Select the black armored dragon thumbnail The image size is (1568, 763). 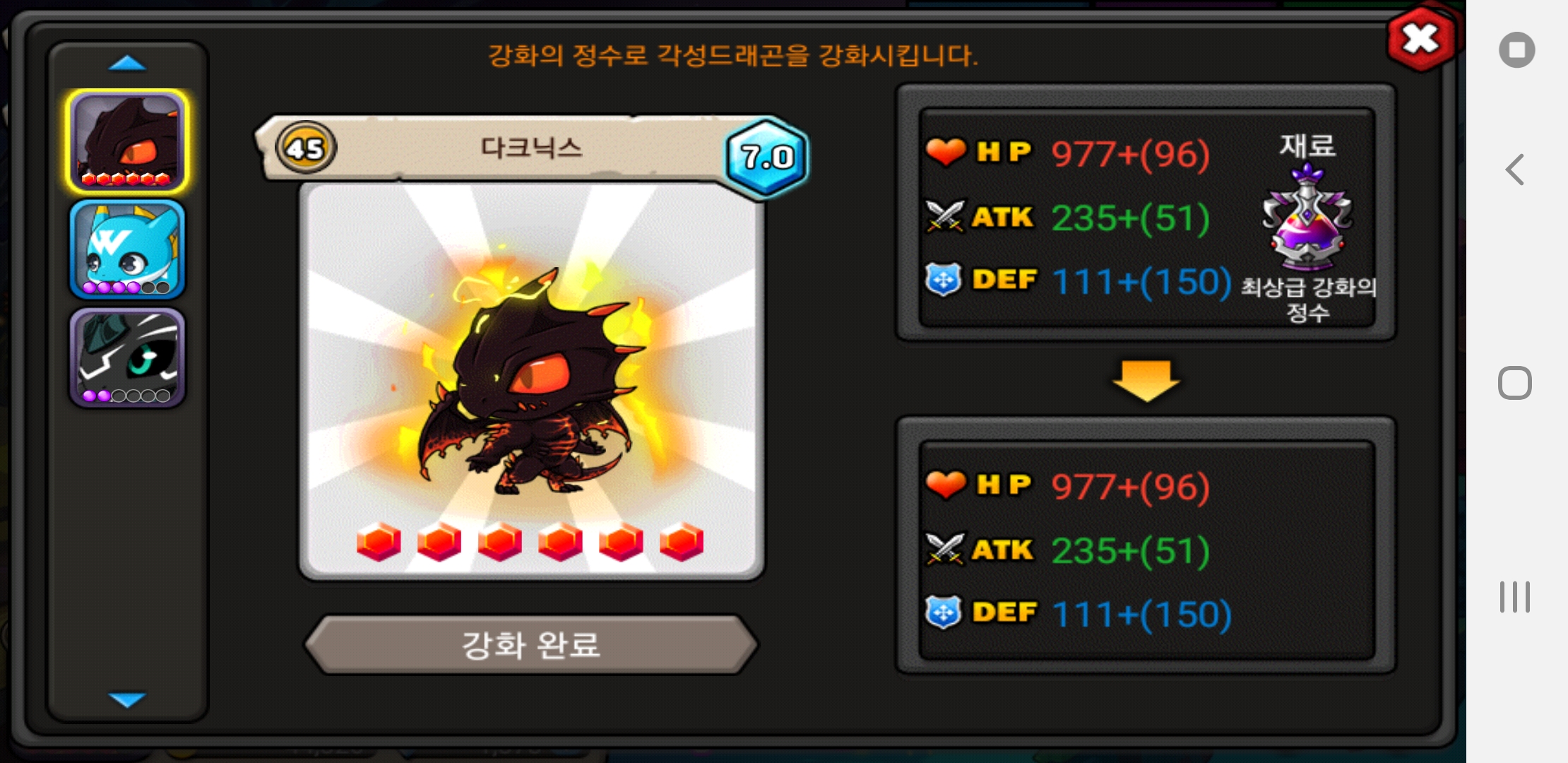tap(127, 357)
